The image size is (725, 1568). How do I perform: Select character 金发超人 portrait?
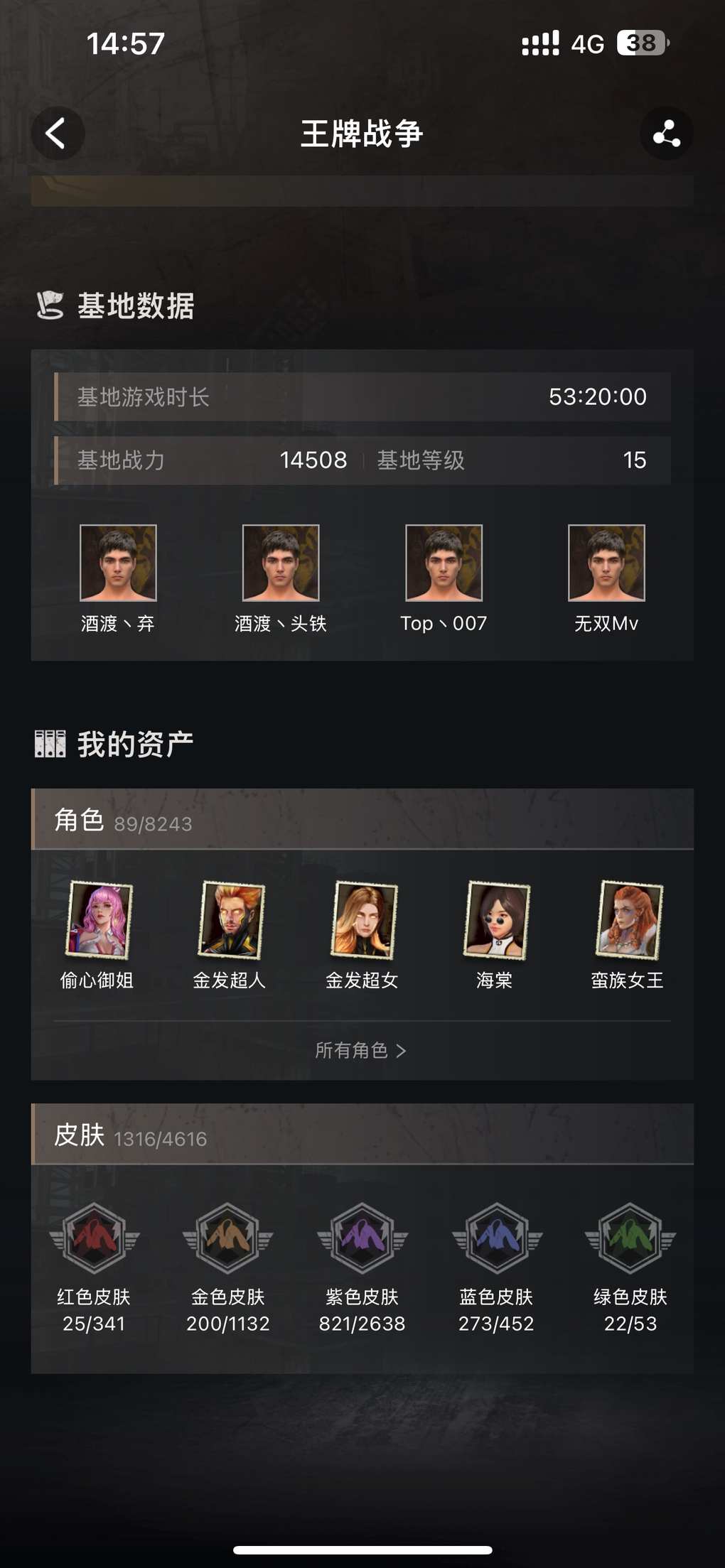(x=232, y=920)
